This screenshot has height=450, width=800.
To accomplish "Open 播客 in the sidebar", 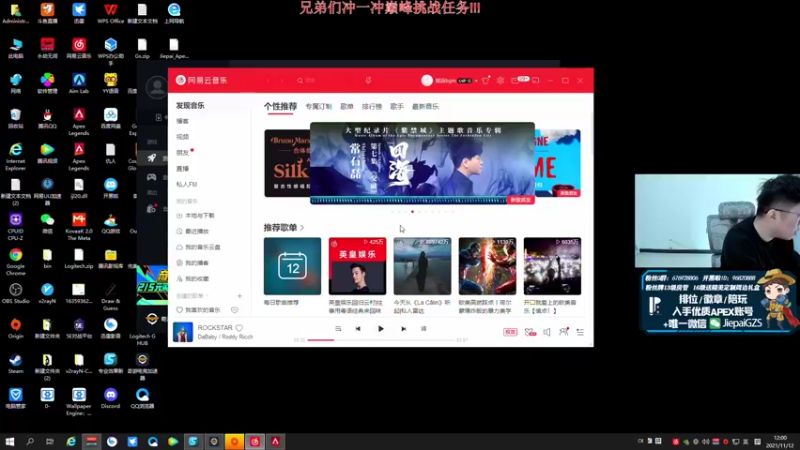I will coord(183,121).
